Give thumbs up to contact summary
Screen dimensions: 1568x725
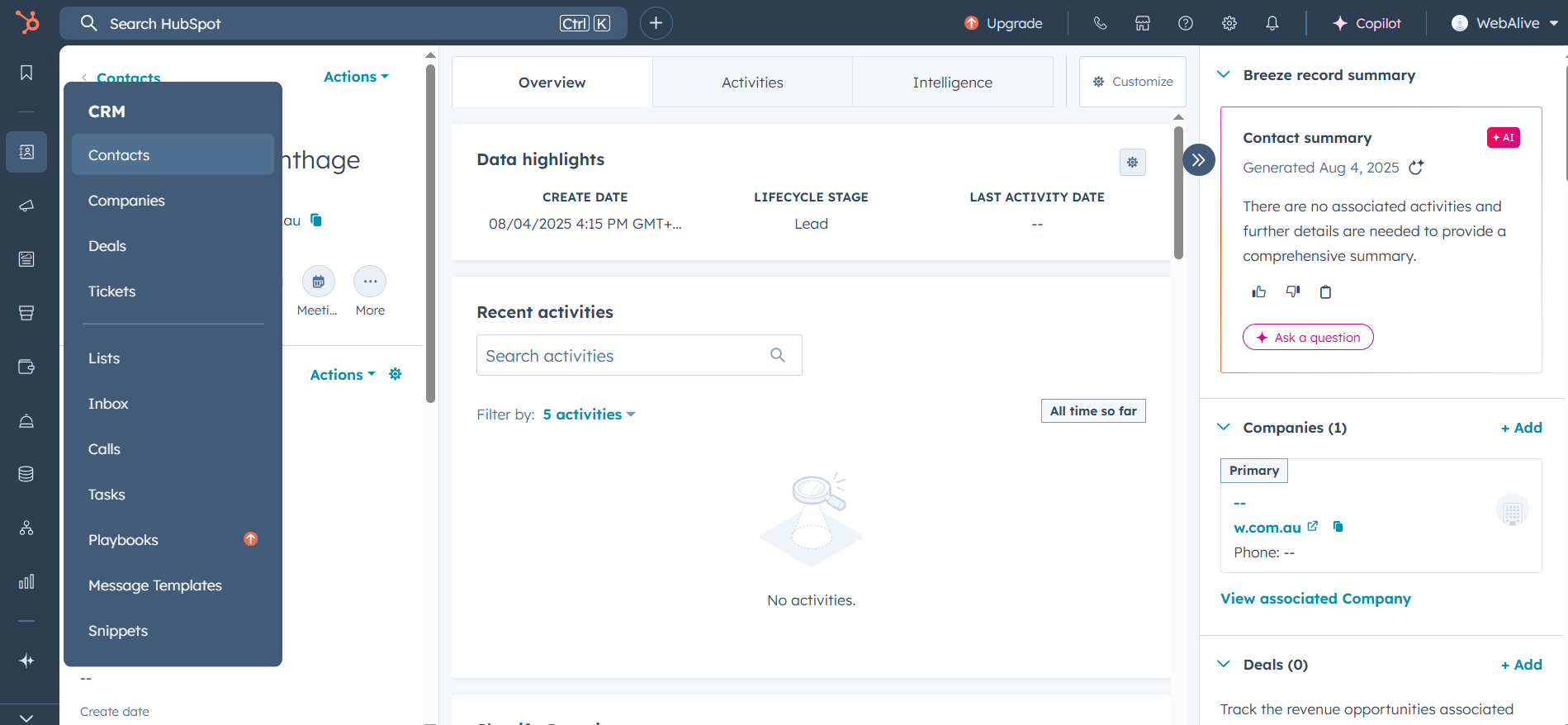[x=1259, y=291]
